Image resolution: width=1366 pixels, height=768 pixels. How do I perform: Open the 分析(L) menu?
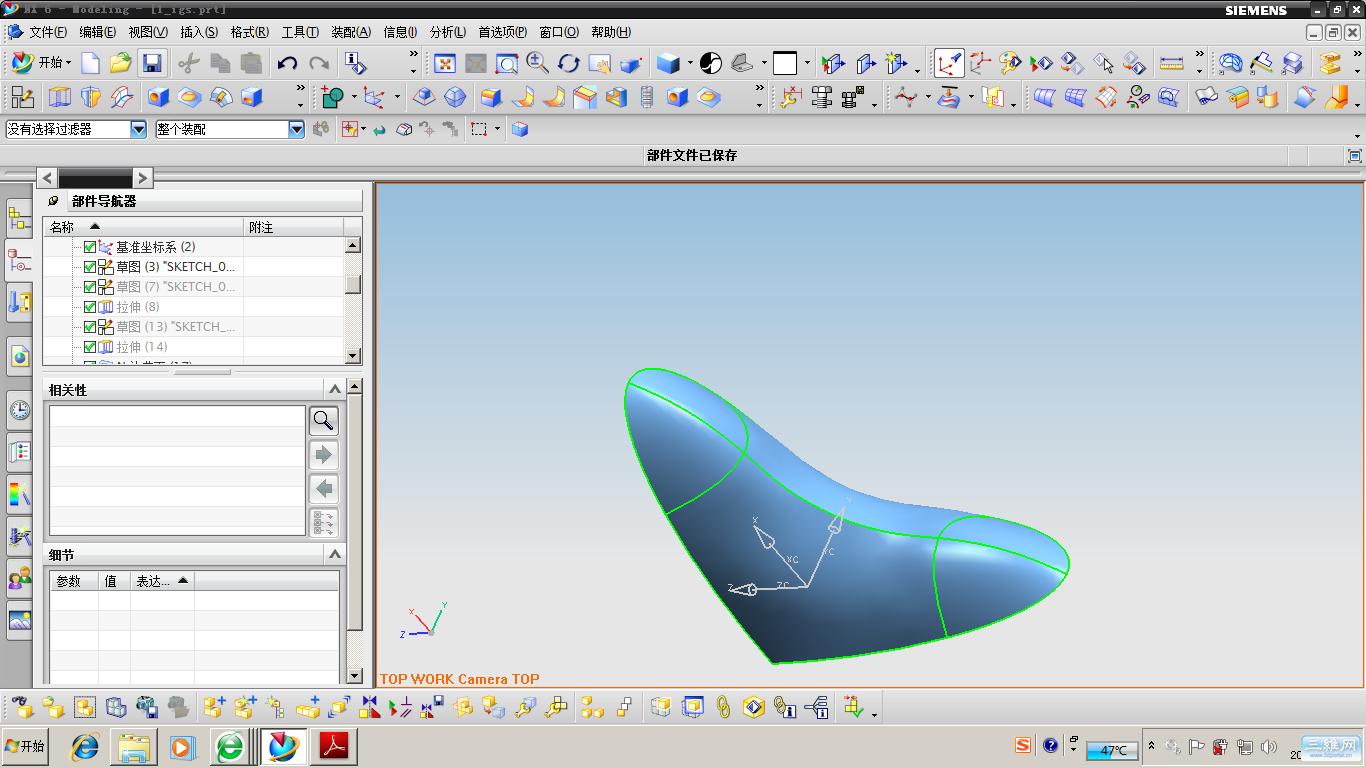coord(447,32)
